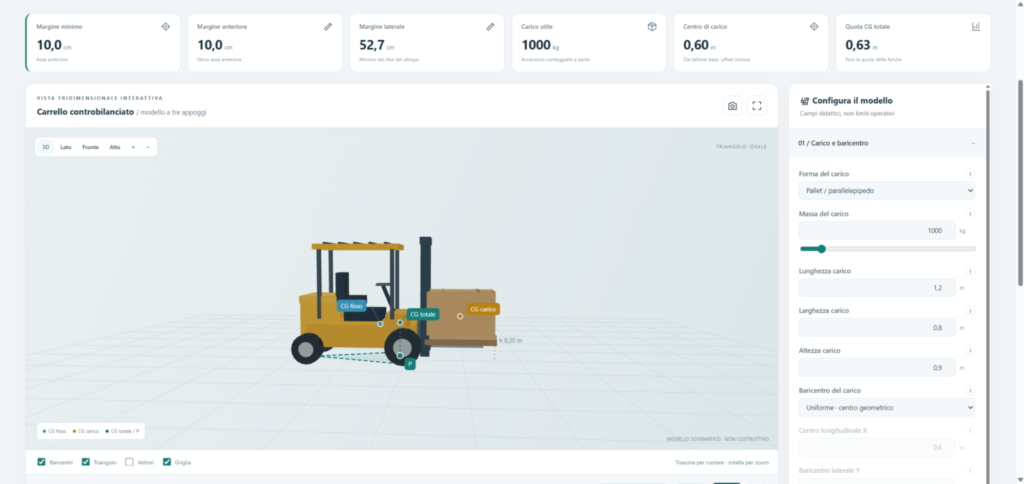The image size is (1024, 484).
Task: Click the Carico utile value 1000
Action: click(x=536, y=45)
